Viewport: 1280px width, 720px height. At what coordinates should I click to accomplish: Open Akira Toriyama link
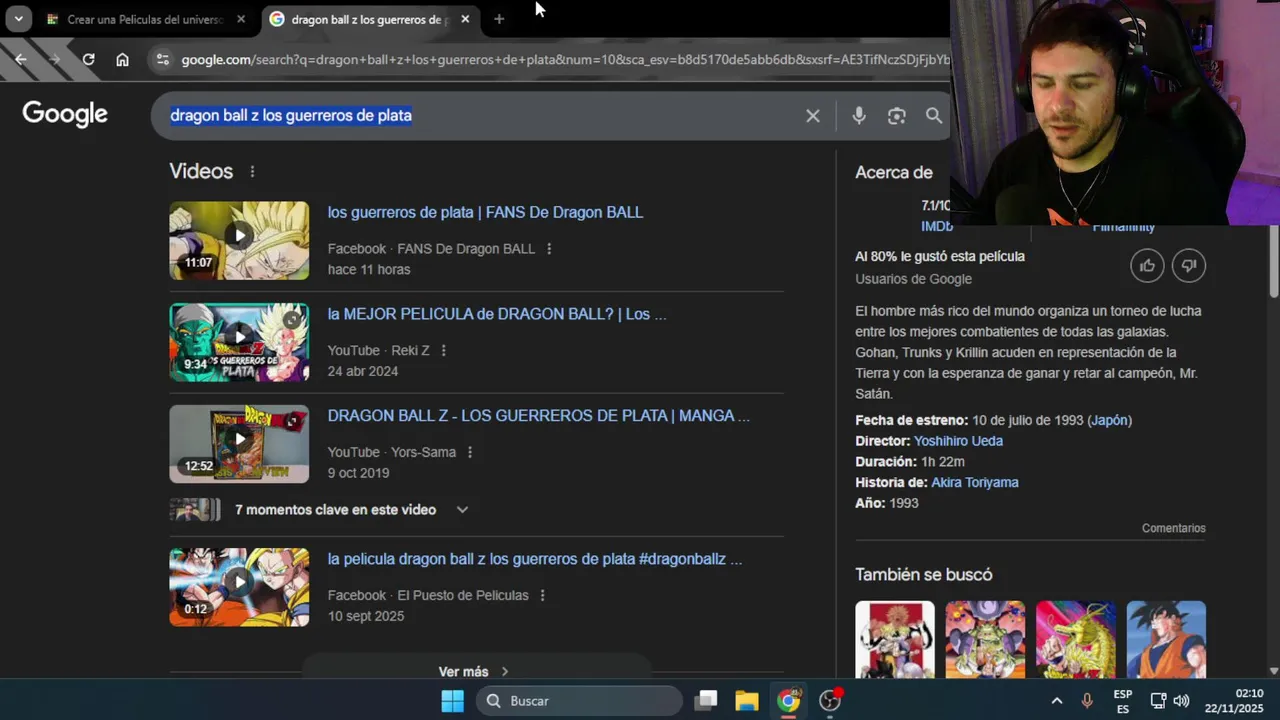[975, 483]
